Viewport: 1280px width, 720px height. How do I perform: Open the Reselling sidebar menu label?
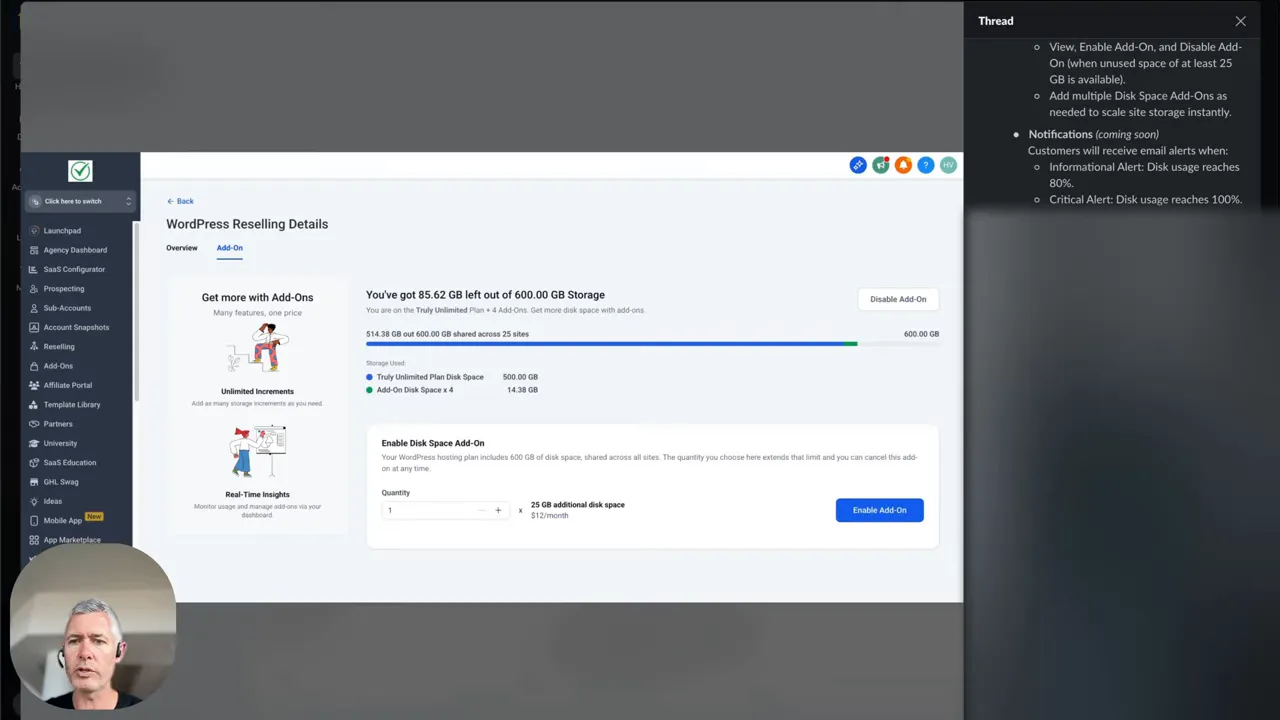pyautogui.click(x=59, y=347)
